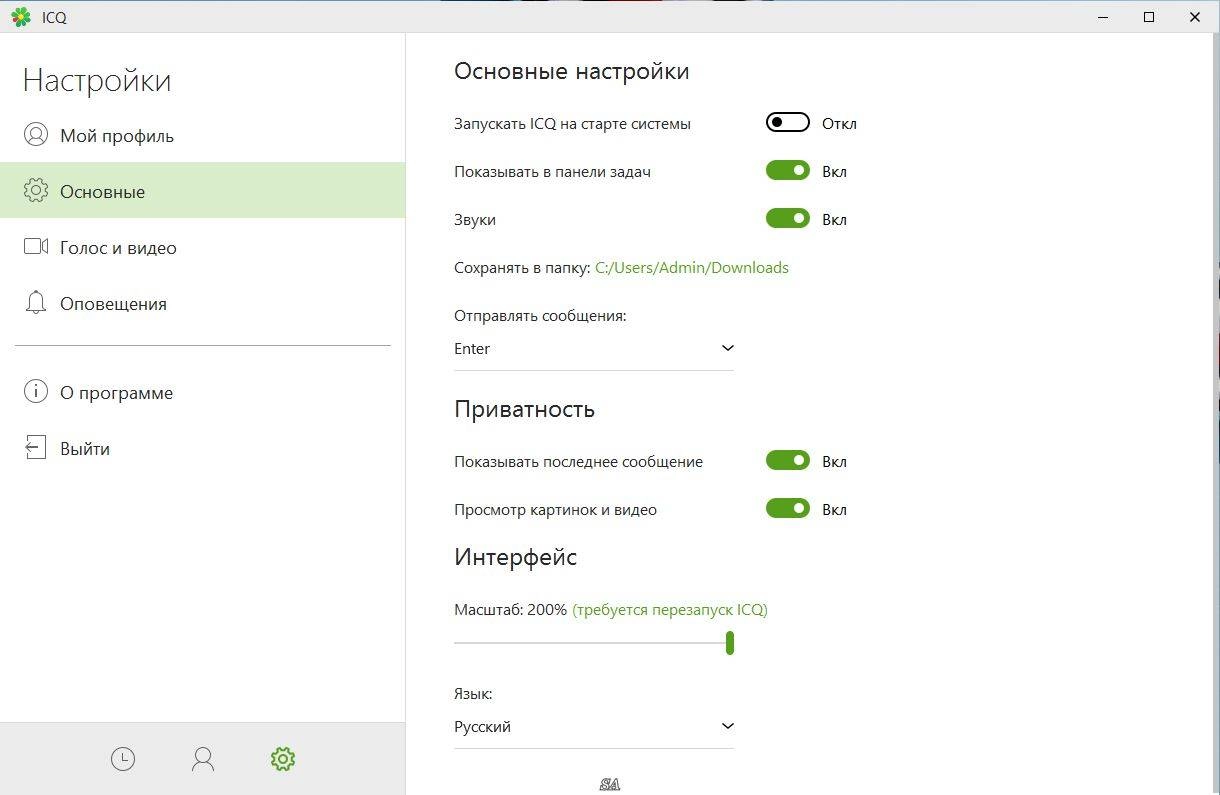
Task: Click the Отправлять сообщения label
Action: 540,316
